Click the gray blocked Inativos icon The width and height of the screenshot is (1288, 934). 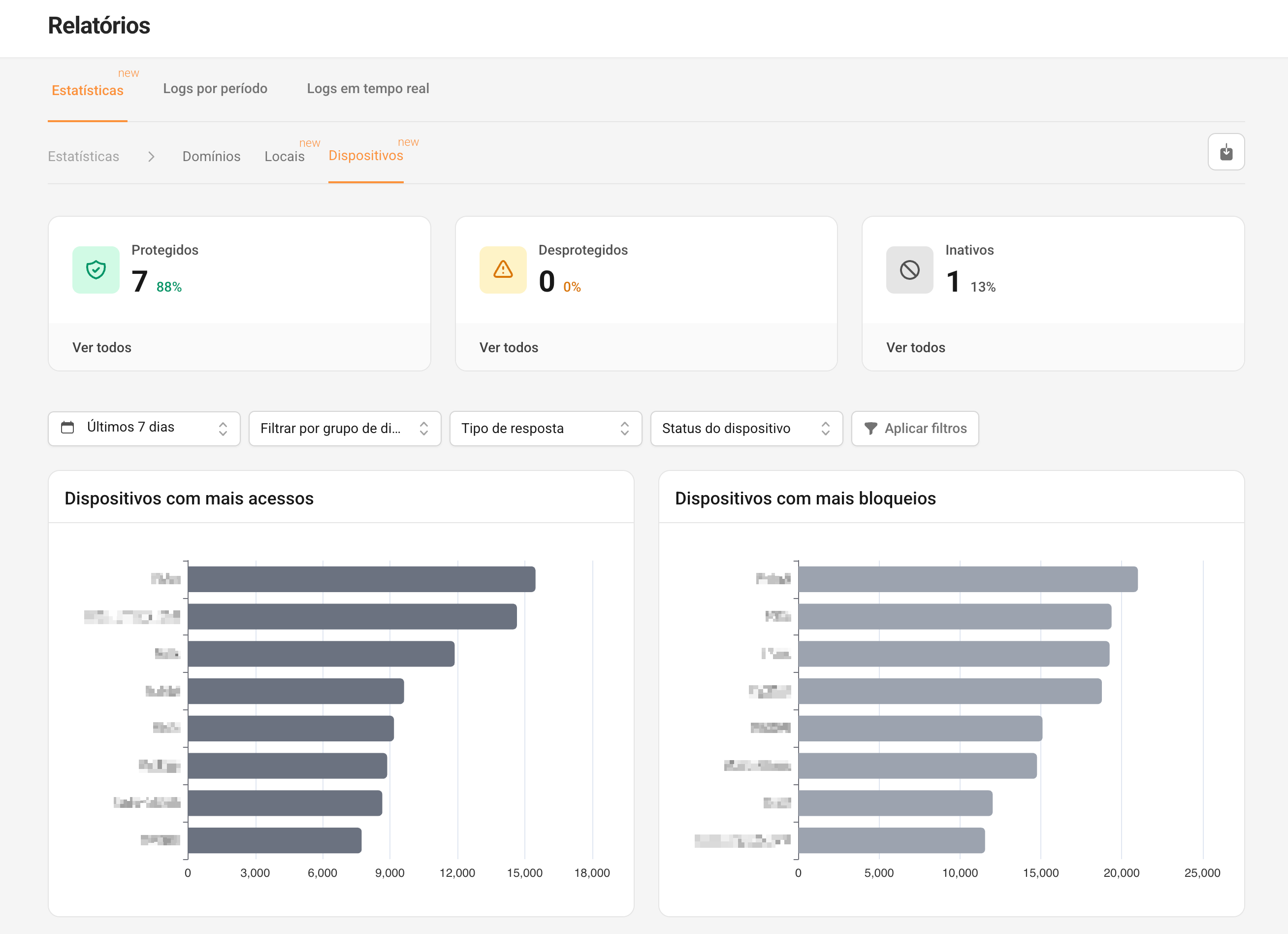909,270
